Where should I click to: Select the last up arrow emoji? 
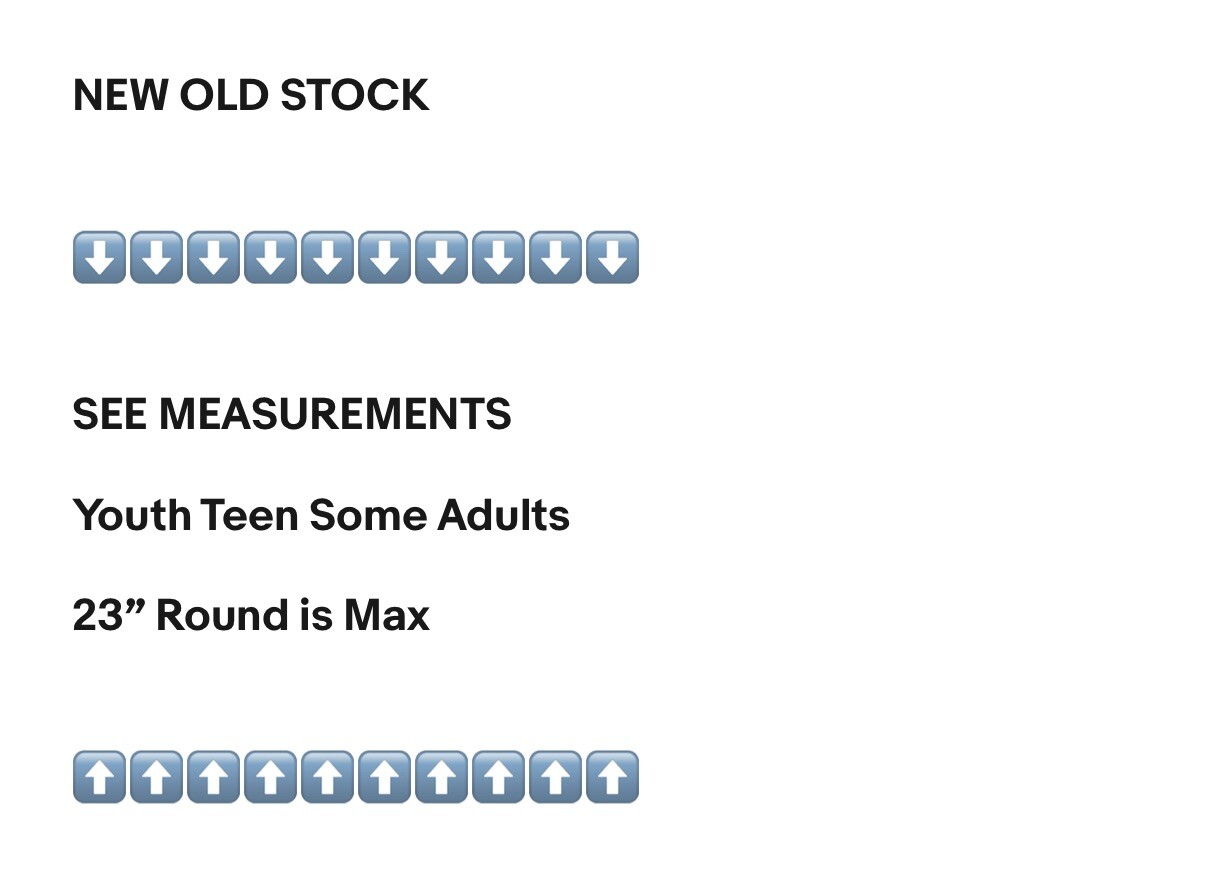(x=612, y=777)
